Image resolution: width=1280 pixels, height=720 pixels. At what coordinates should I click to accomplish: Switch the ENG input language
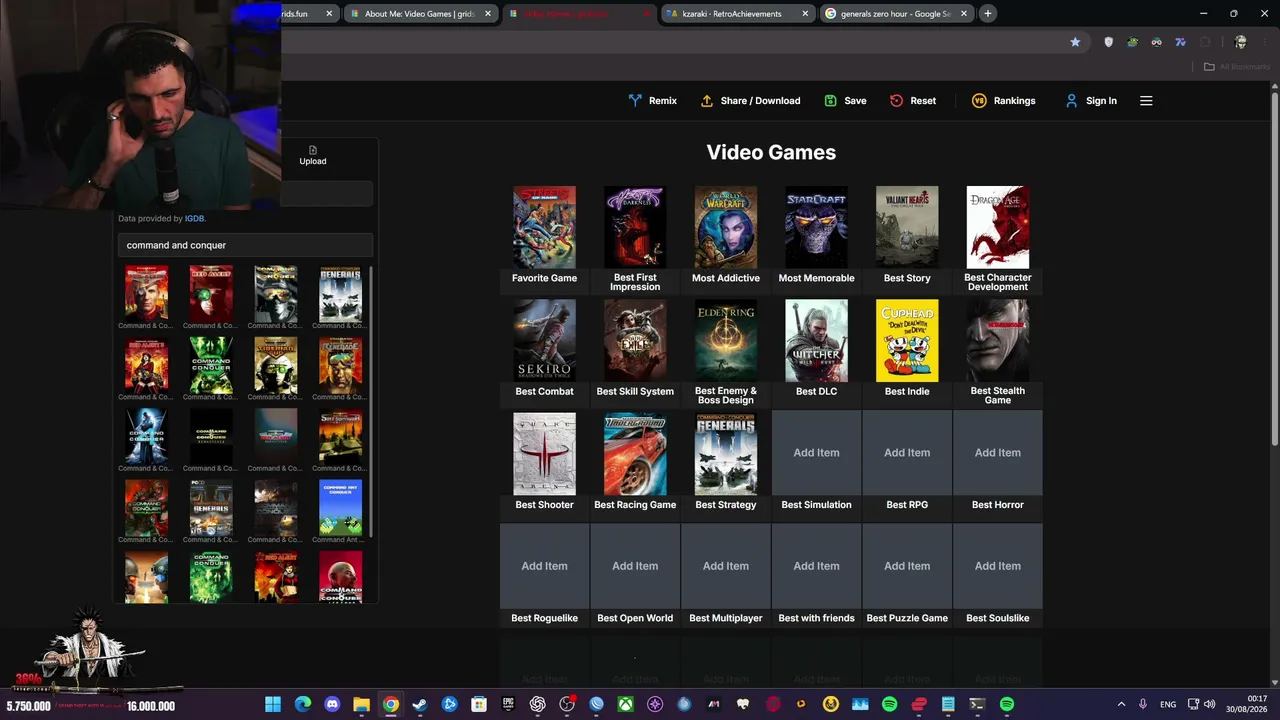pos(1168,705)
